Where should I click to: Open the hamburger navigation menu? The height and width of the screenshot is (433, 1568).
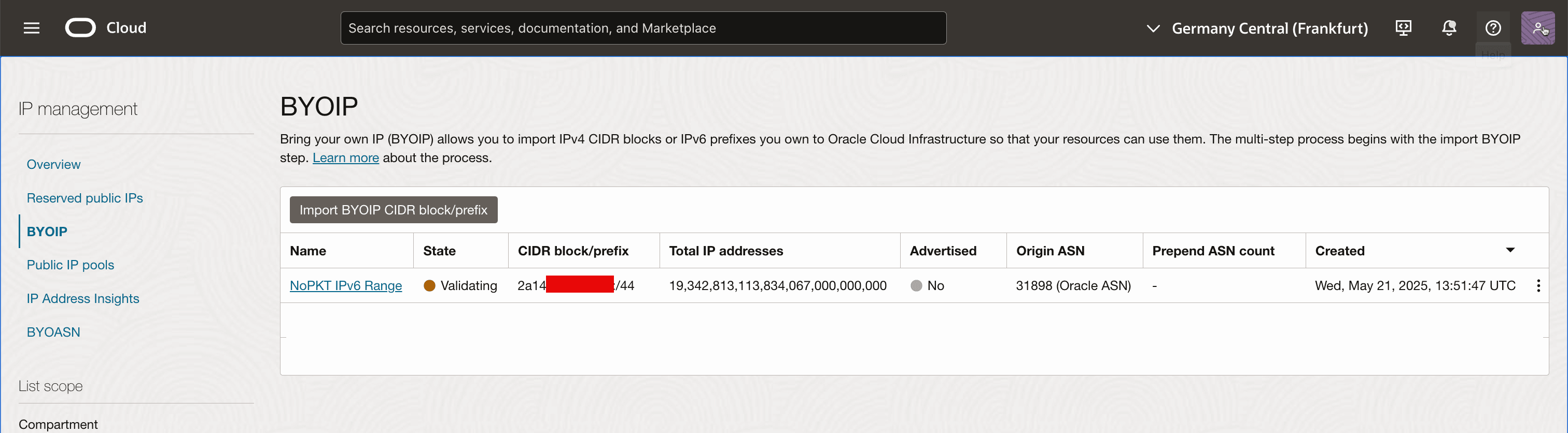pyautogui.click(x=32, y=28)
